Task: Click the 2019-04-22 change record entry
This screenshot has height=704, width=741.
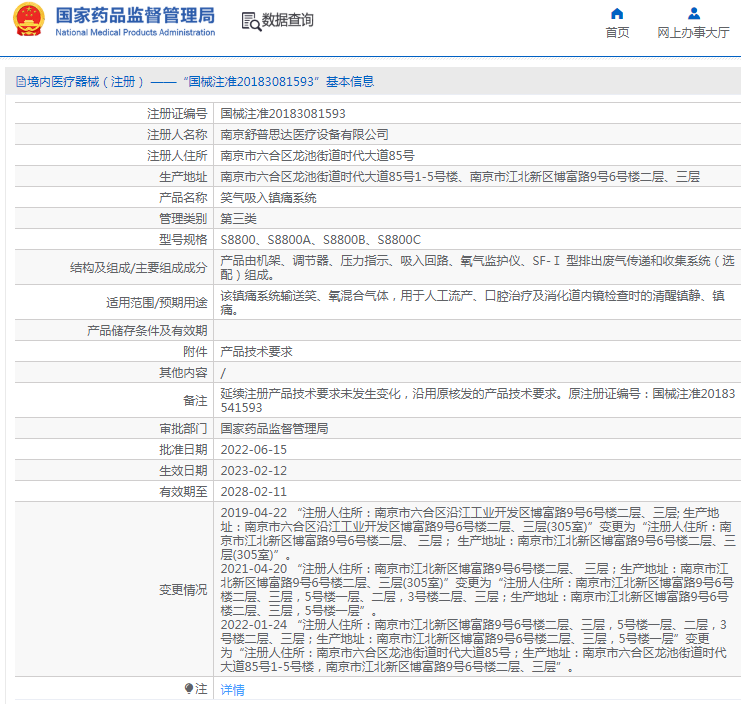Action: click(x=478, y=534)
